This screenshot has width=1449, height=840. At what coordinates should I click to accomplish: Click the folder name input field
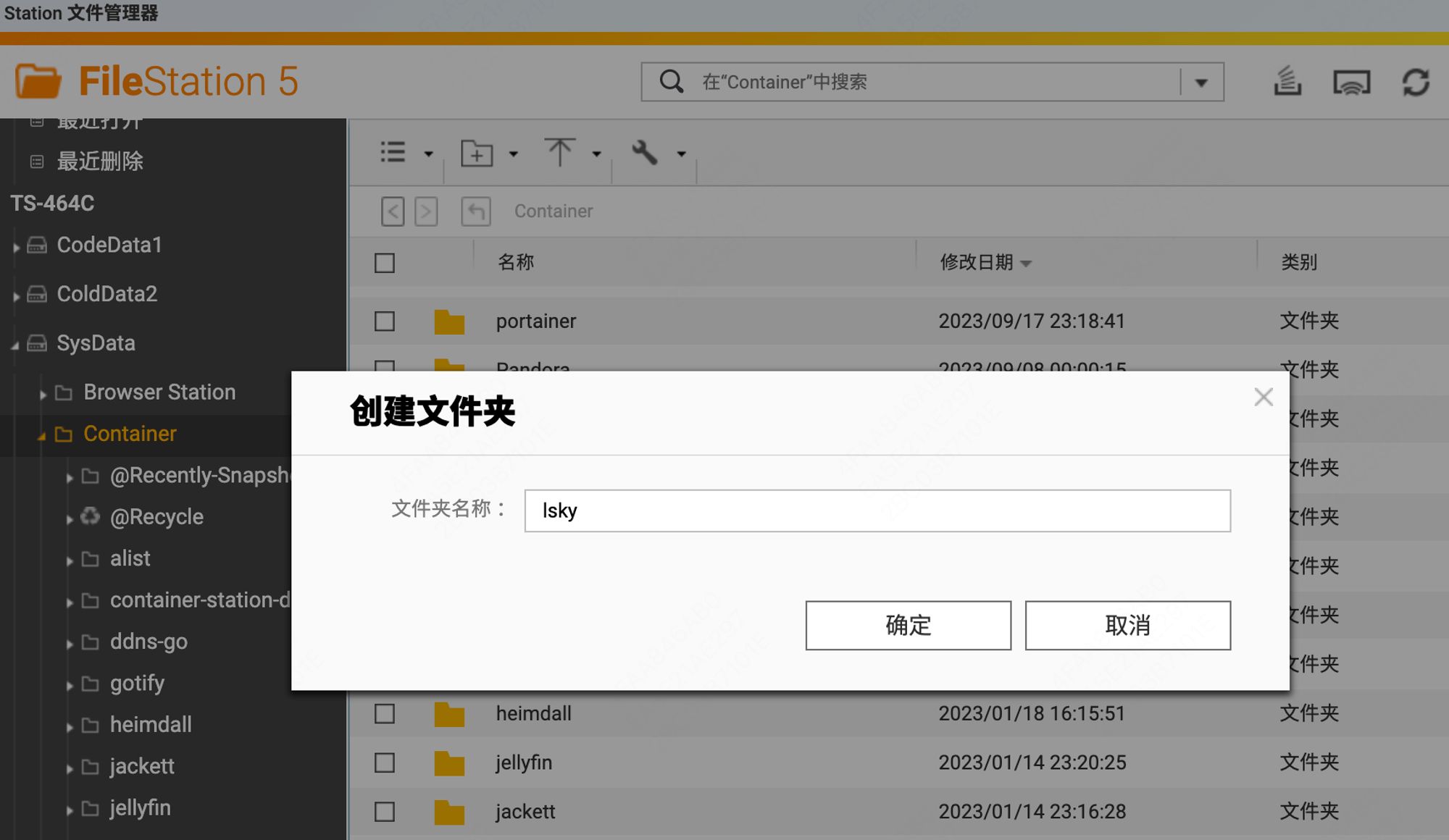tap(877, 511)
